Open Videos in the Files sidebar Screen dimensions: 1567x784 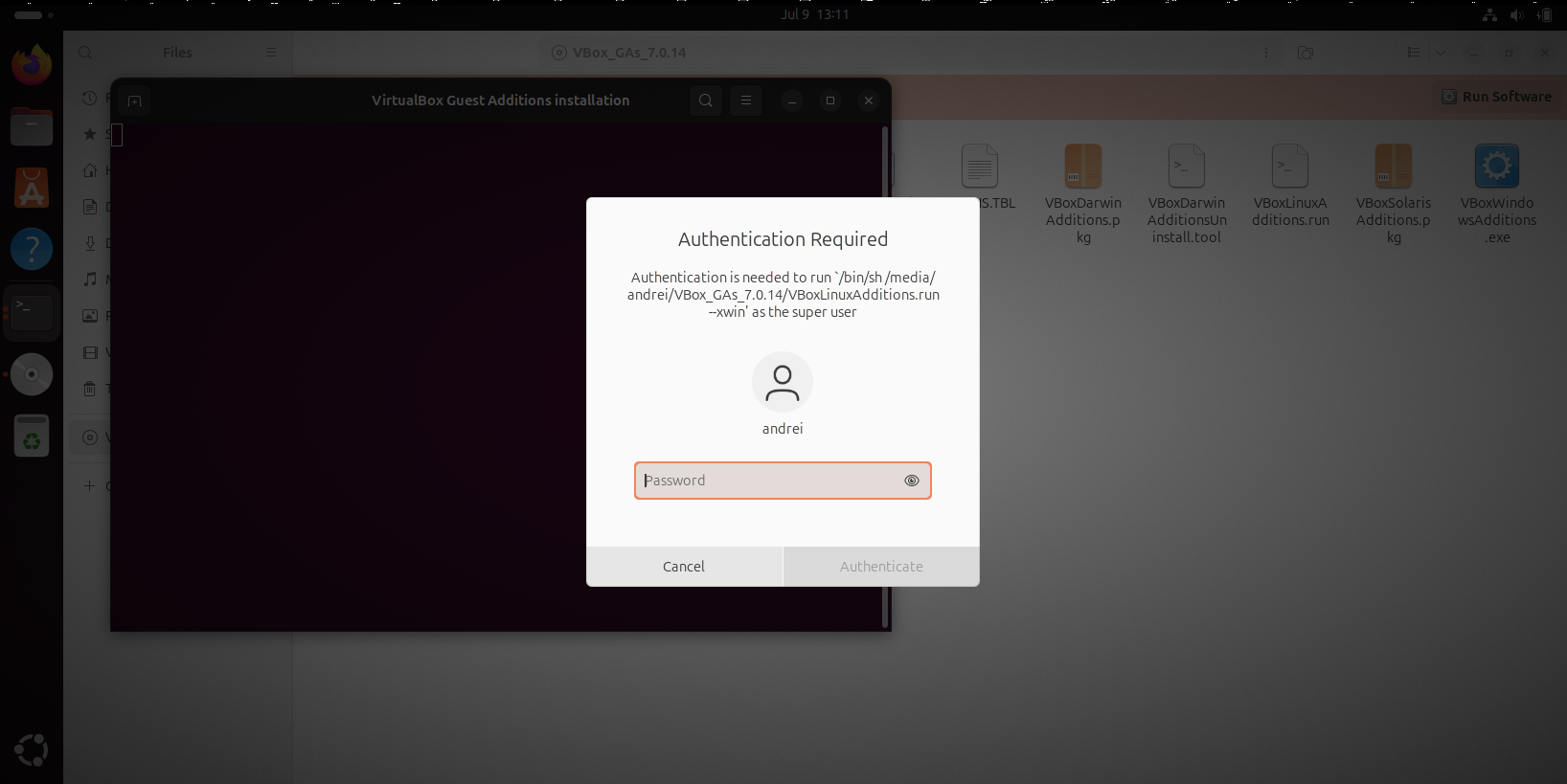[x=90, y=352]
